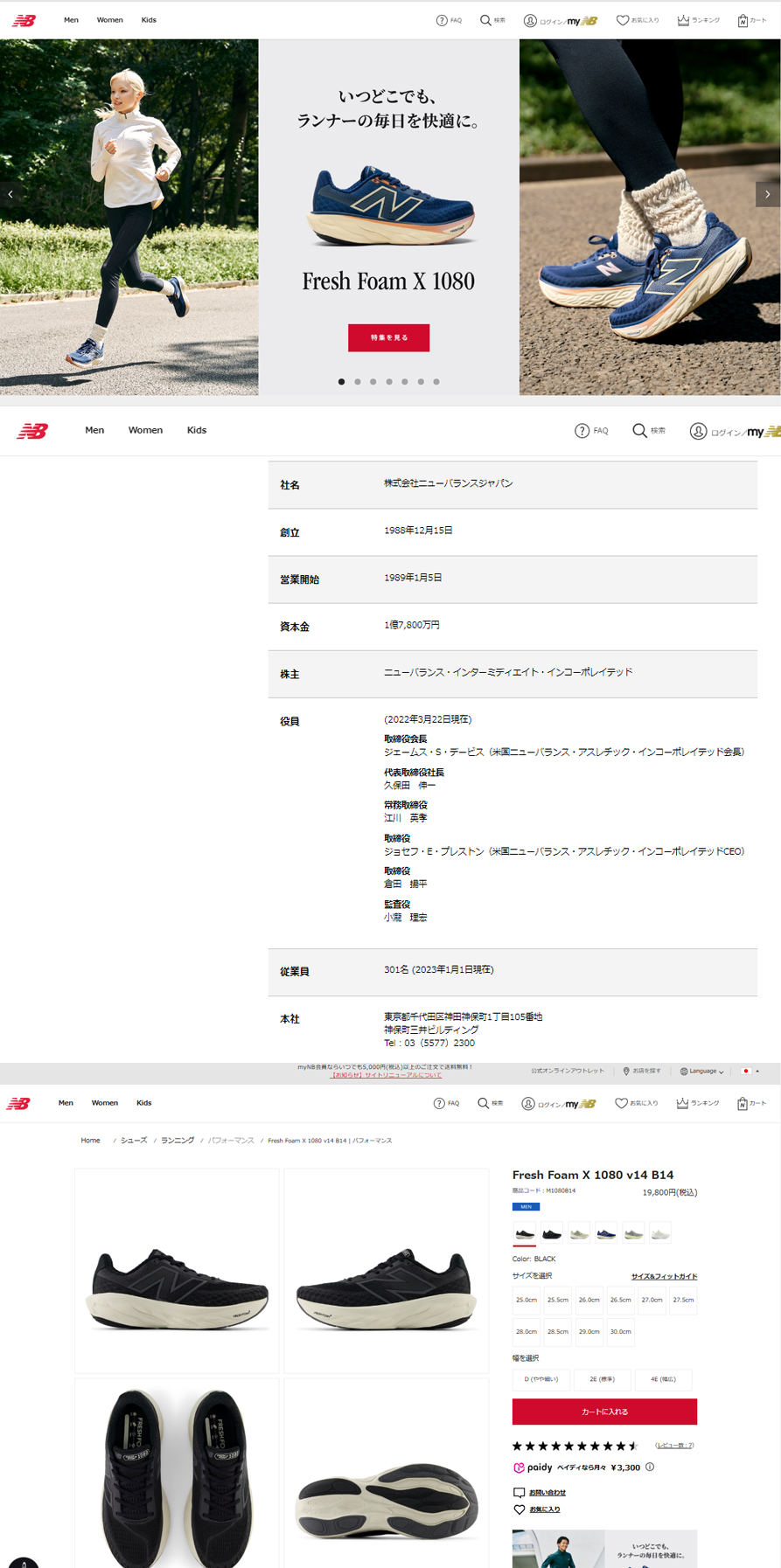Screen dimensions: 781x1568
Task: Open the サイズ&フィットガイド link
Action: 664,1276
